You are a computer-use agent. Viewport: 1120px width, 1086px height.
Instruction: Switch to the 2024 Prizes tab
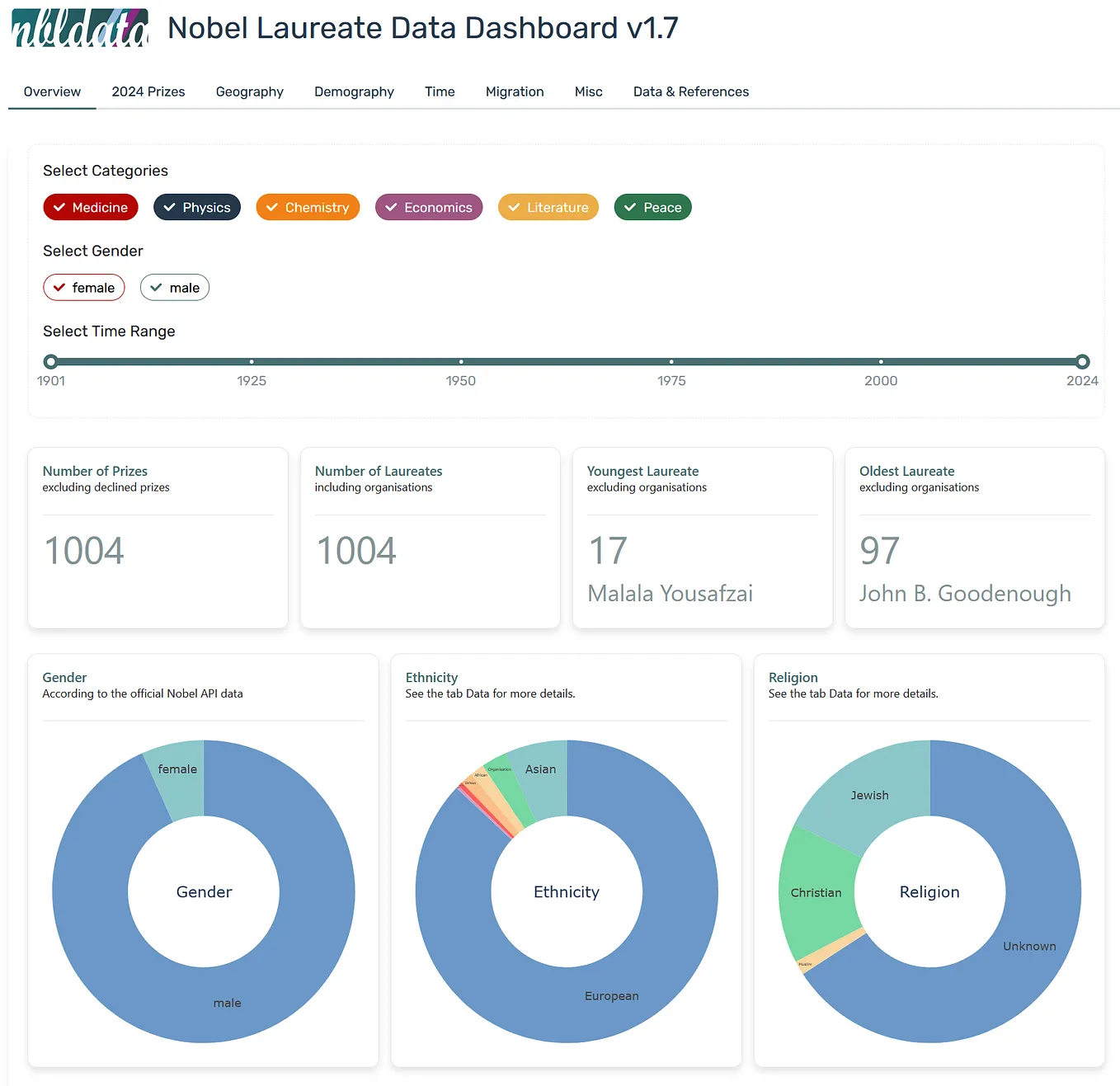point(148,92)
